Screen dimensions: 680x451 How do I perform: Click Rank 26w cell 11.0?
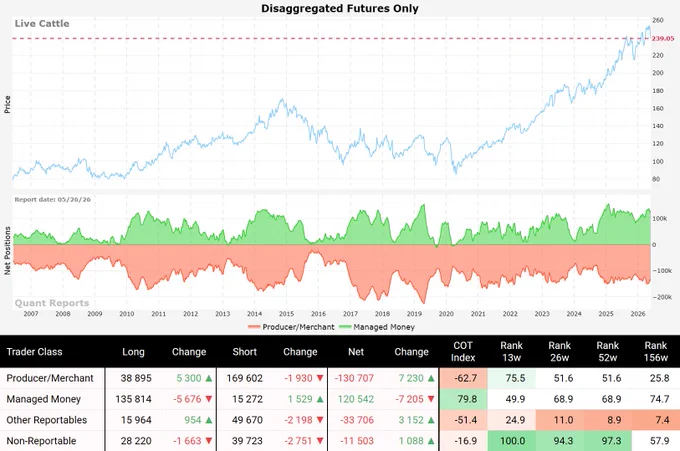point(560,420)
